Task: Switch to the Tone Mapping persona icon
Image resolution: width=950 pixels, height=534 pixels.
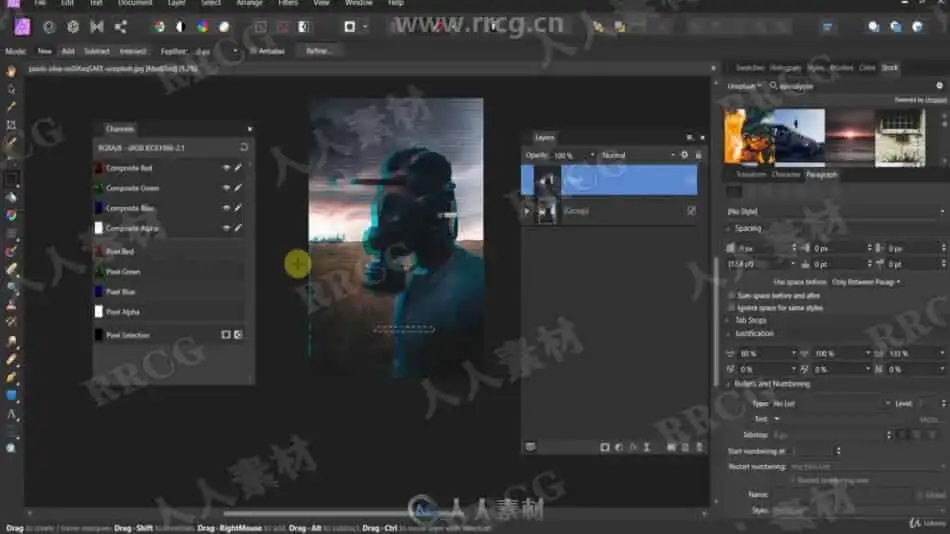Action: coord(96,27)
